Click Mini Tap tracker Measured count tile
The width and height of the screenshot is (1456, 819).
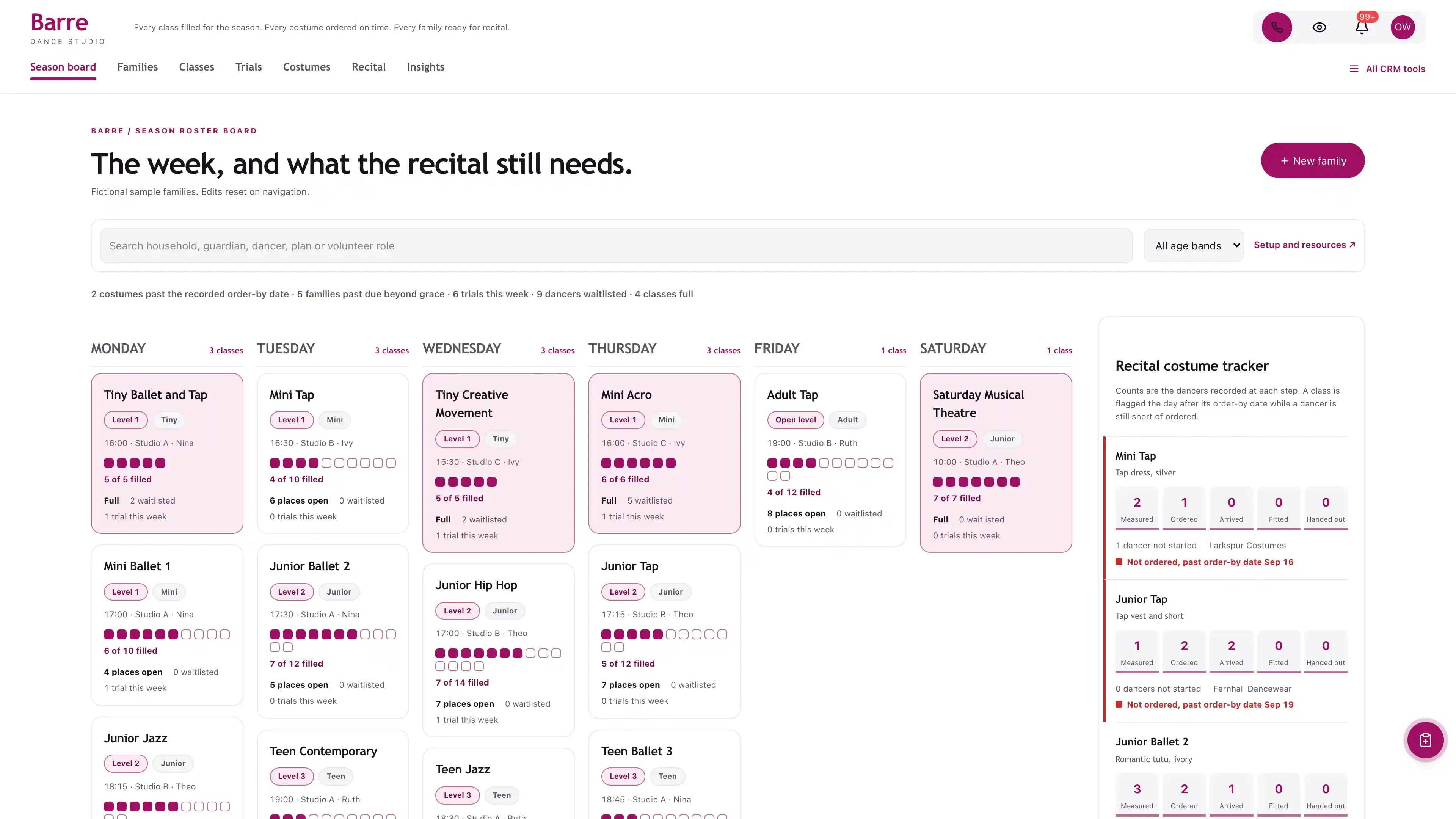[x=1137, y=508]
